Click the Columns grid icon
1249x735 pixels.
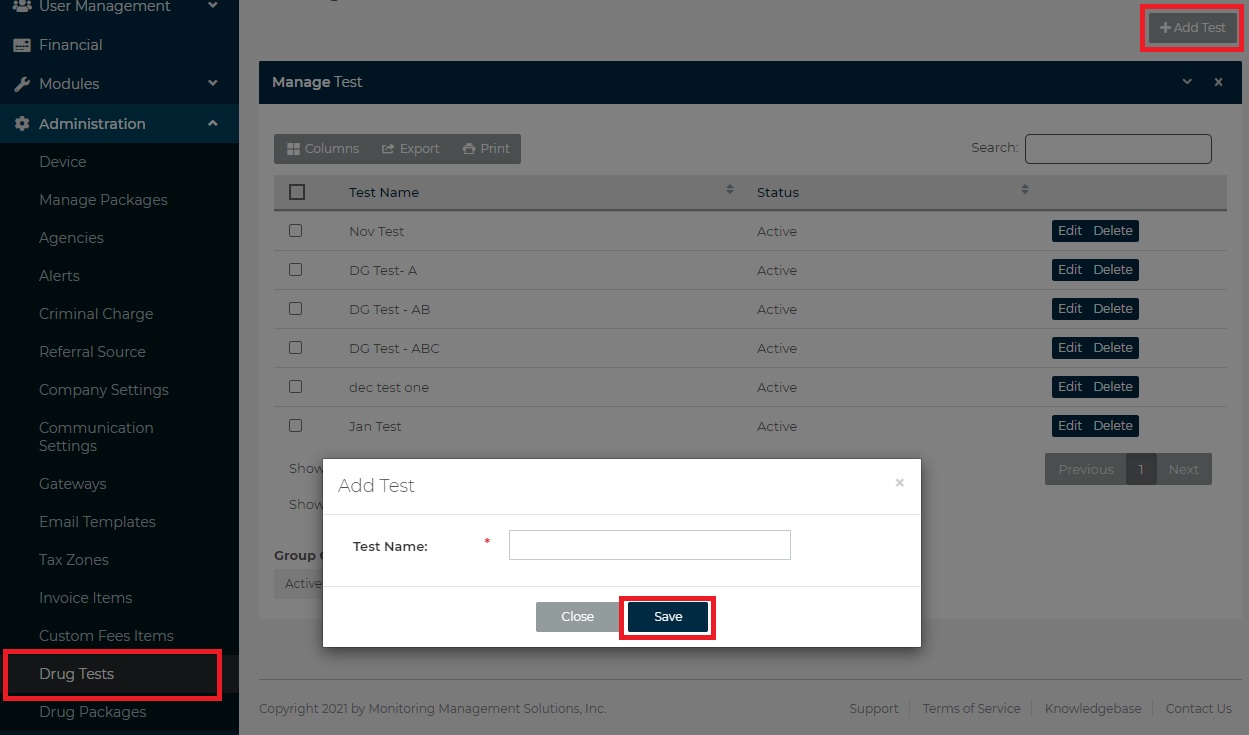click(293, 149)
